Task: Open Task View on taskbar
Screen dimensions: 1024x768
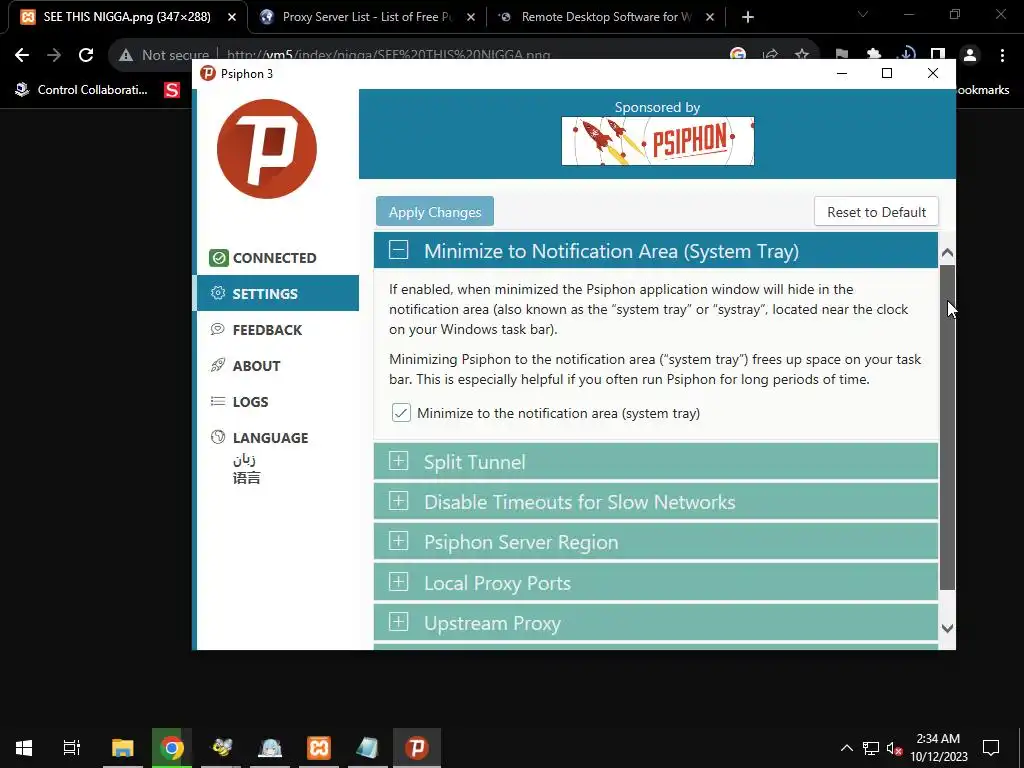Action: coord(71,748)
